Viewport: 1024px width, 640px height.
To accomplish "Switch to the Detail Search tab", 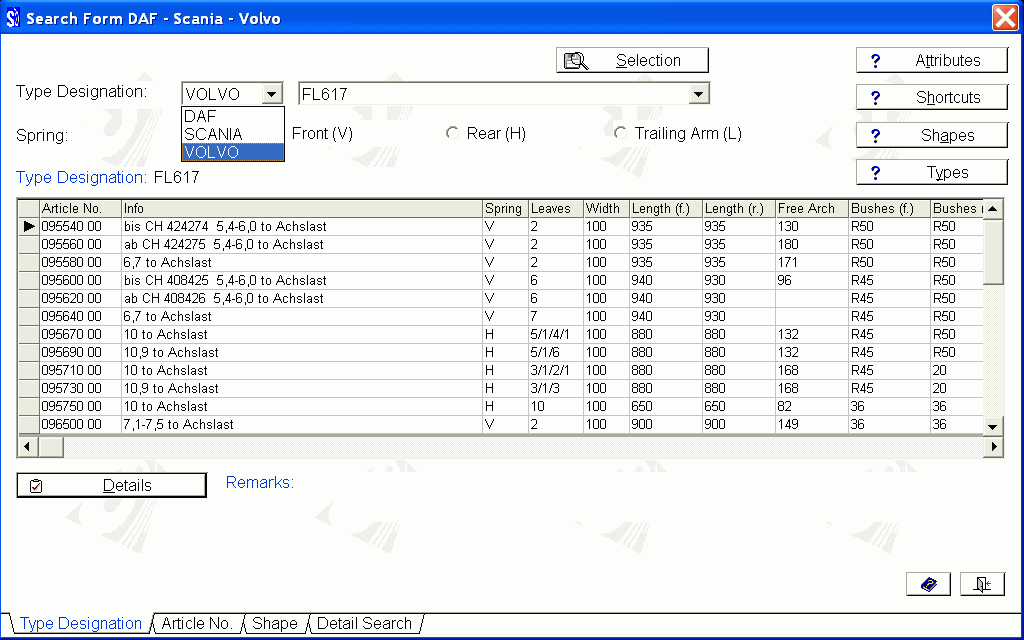I will [x=364, y=624].
